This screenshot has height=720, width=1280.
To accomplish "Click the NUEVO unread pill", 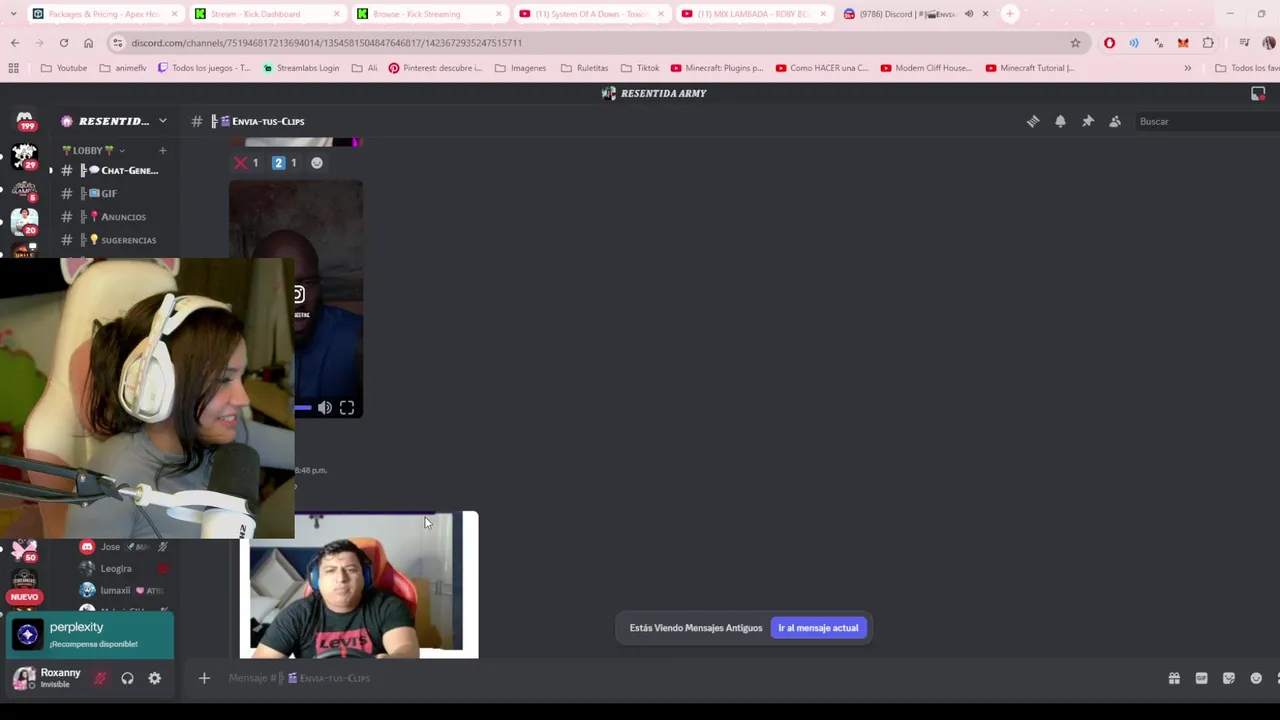I will (x=24, y=597).
